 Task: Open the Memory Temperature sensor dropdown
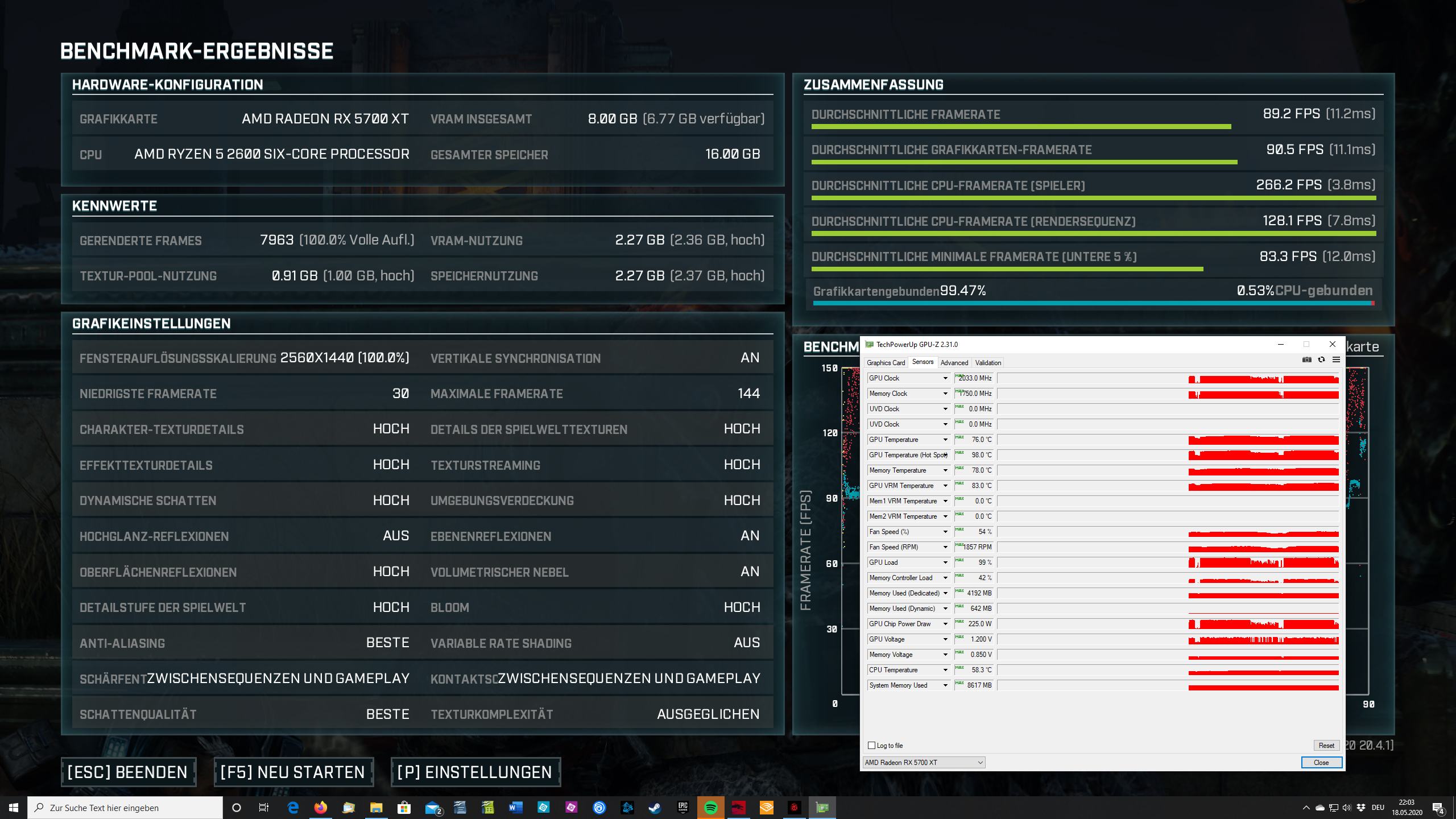coord(946,470)
